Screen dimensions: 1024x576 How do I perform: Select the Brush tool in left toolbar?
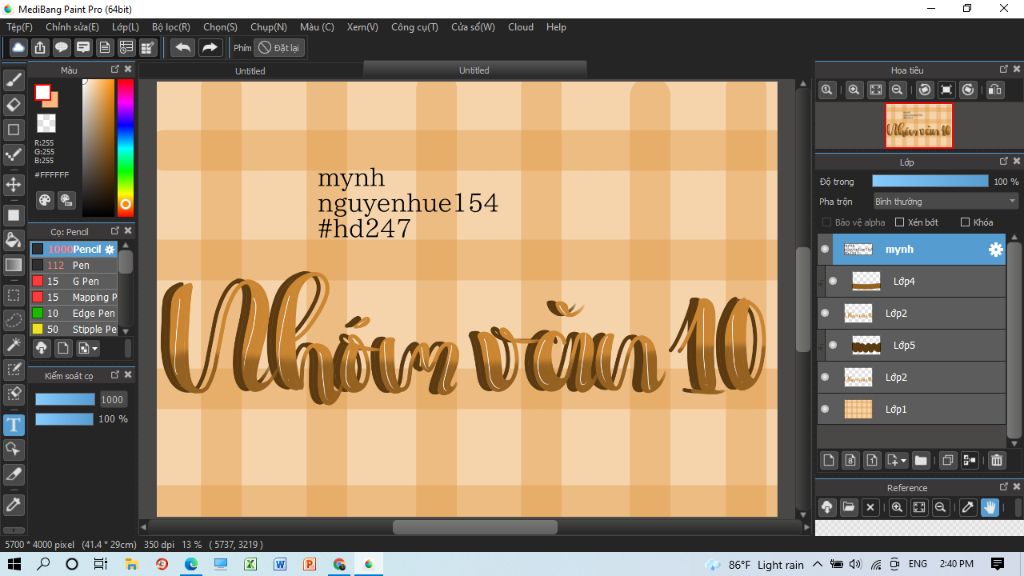[x=14, y=80]
